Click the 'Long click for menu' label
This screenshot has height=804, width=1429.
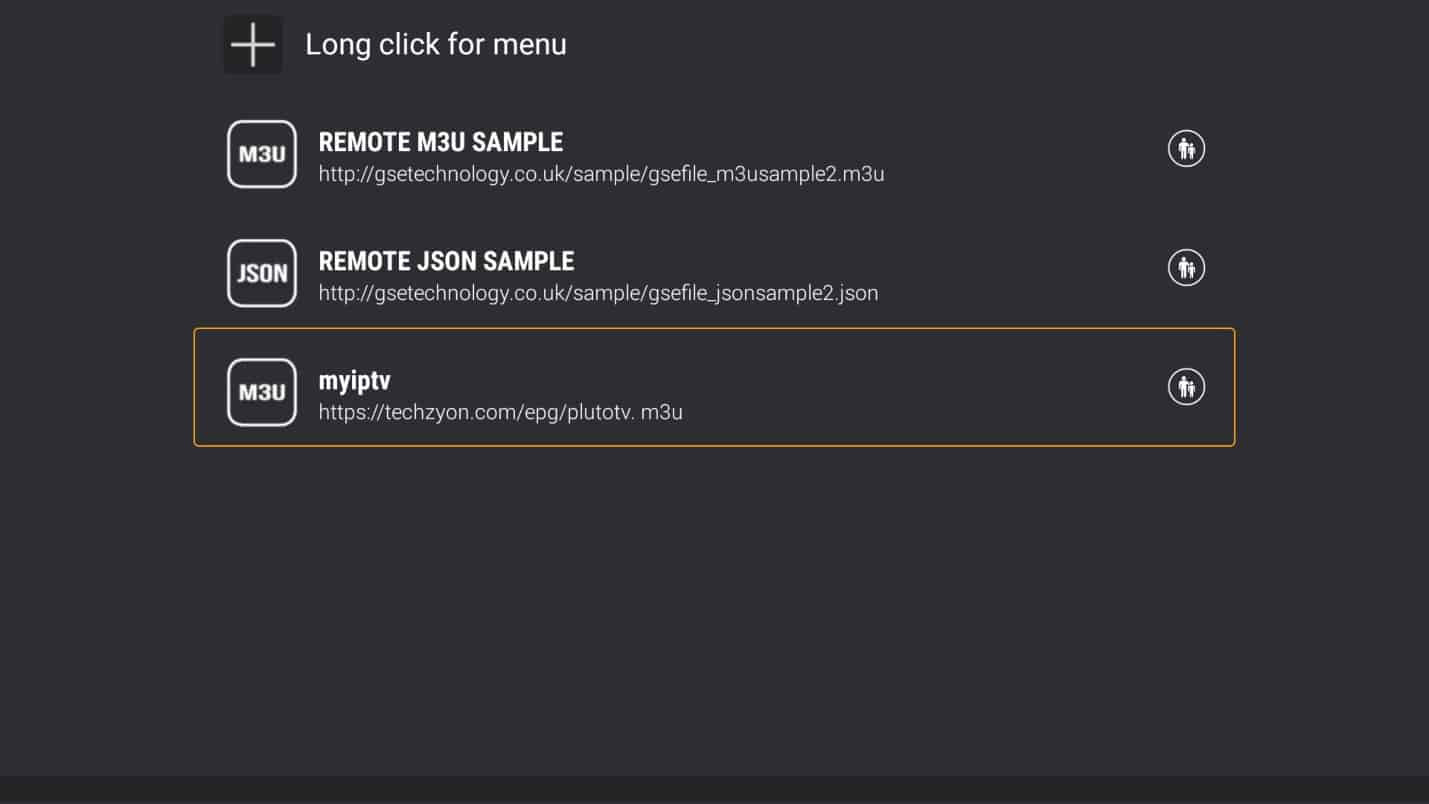coord(436,44)
